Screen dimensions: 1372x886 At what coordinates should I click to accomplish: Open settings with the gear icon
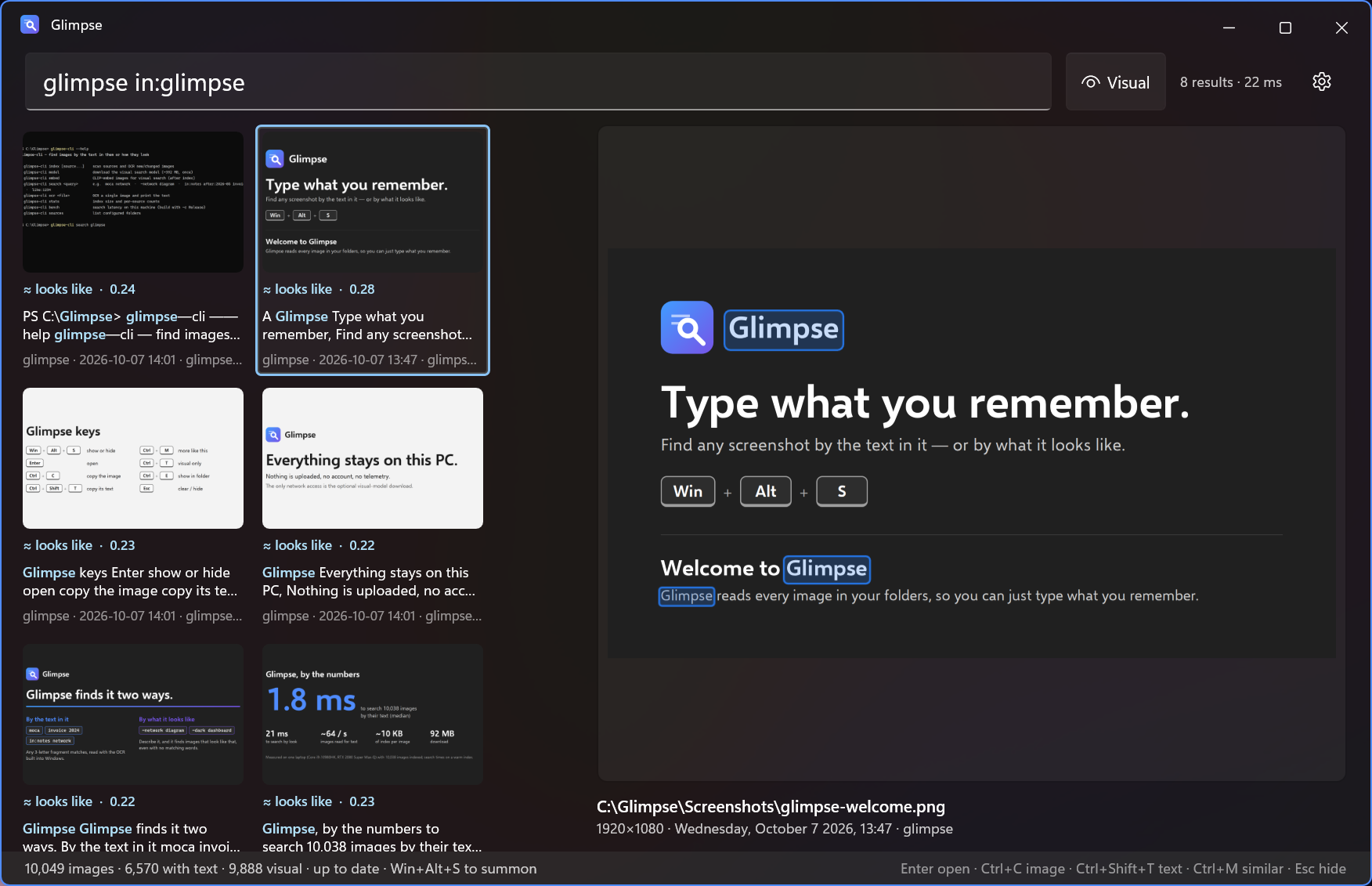click(1322, 81)
